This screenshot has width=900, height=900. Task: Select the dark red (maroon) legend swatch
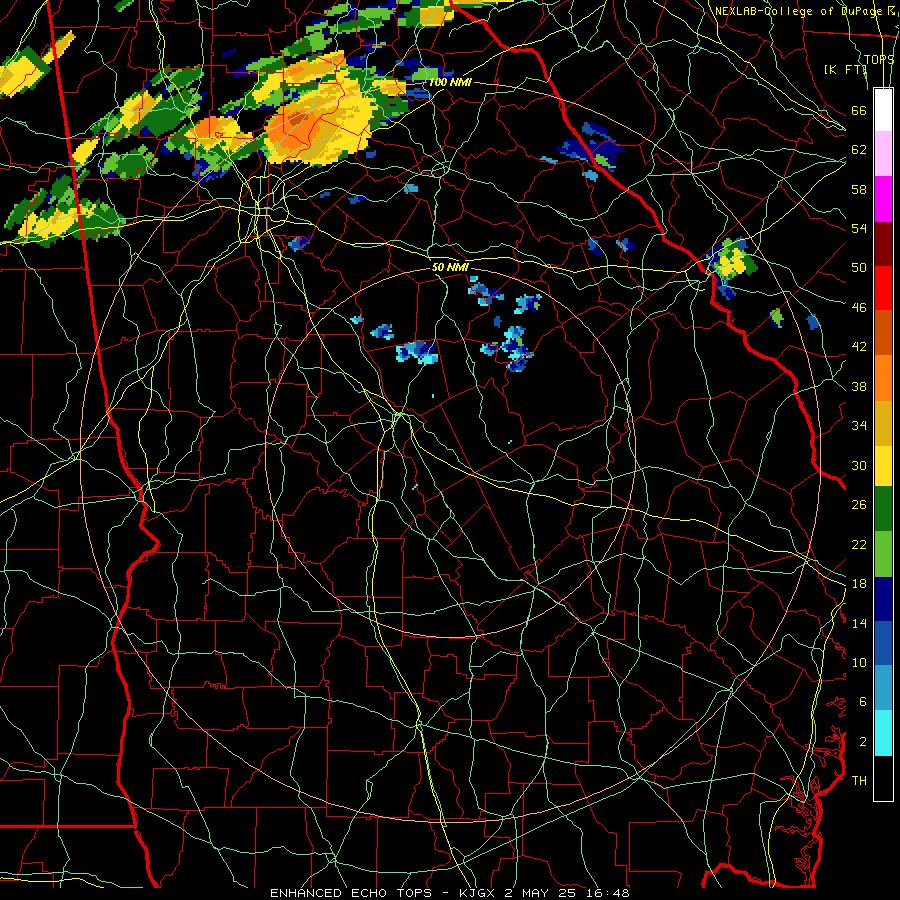pos(883,243)
